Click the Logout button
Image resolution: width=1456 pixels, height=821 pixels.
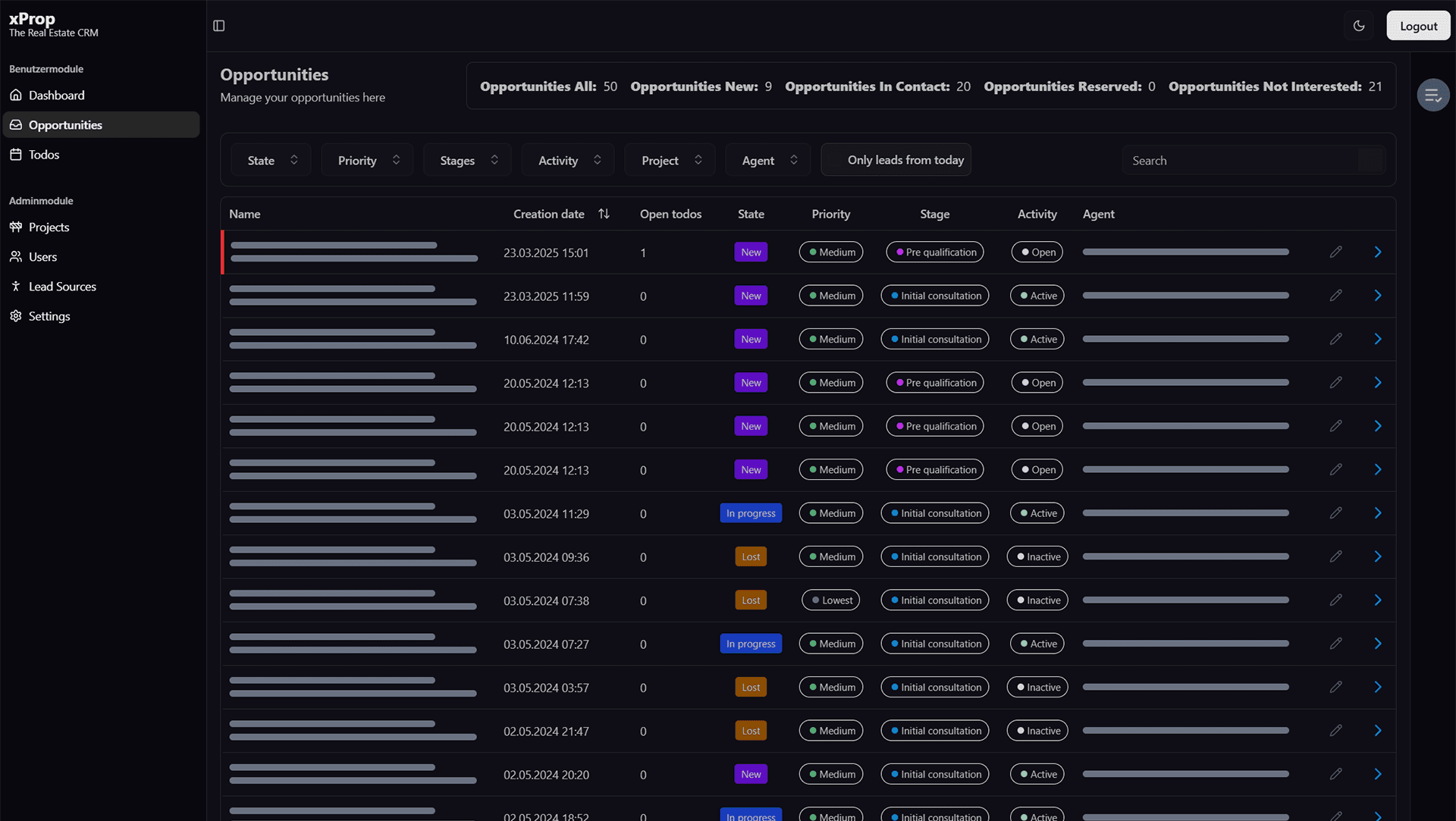click(x=1417, y=26)
